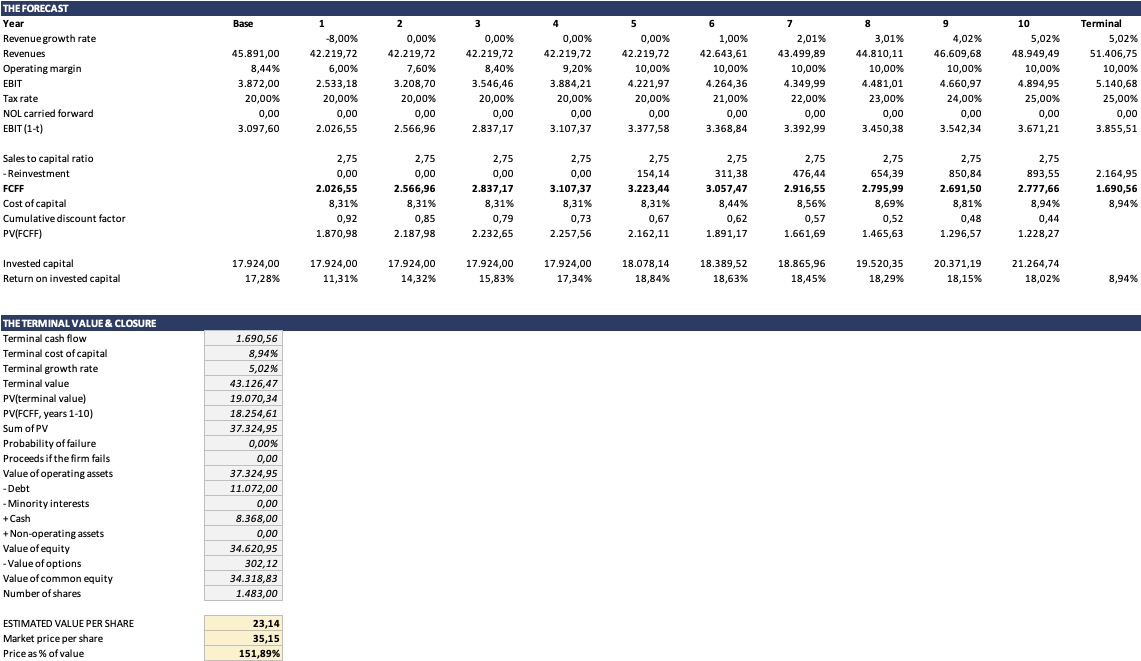Click Base return on invested capital 17,28%
1141x661 pixels.
(x=263, y=279)
